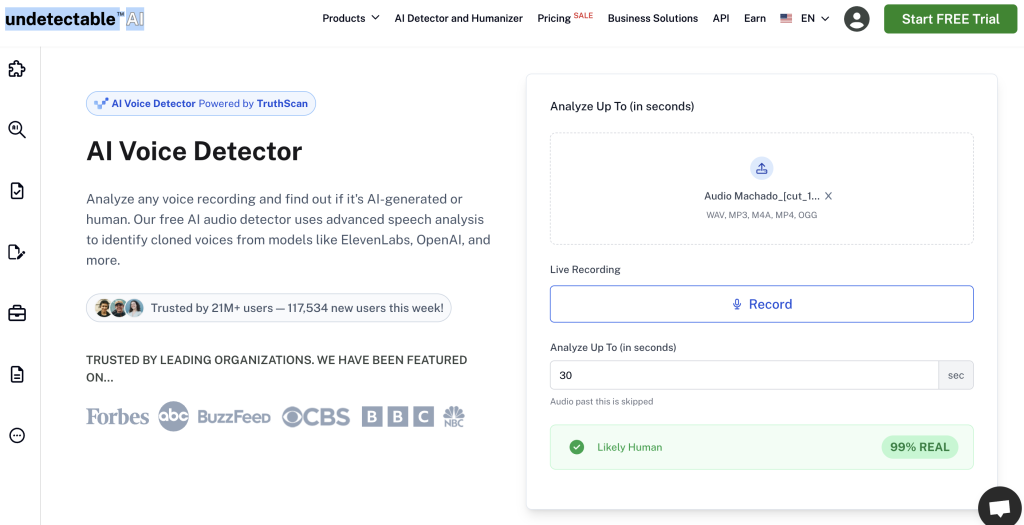Image resolution: width=1024 pixels, height=525 pixels.
Task: Select the document checkmark sidebar icon
Action: [17, 191]
